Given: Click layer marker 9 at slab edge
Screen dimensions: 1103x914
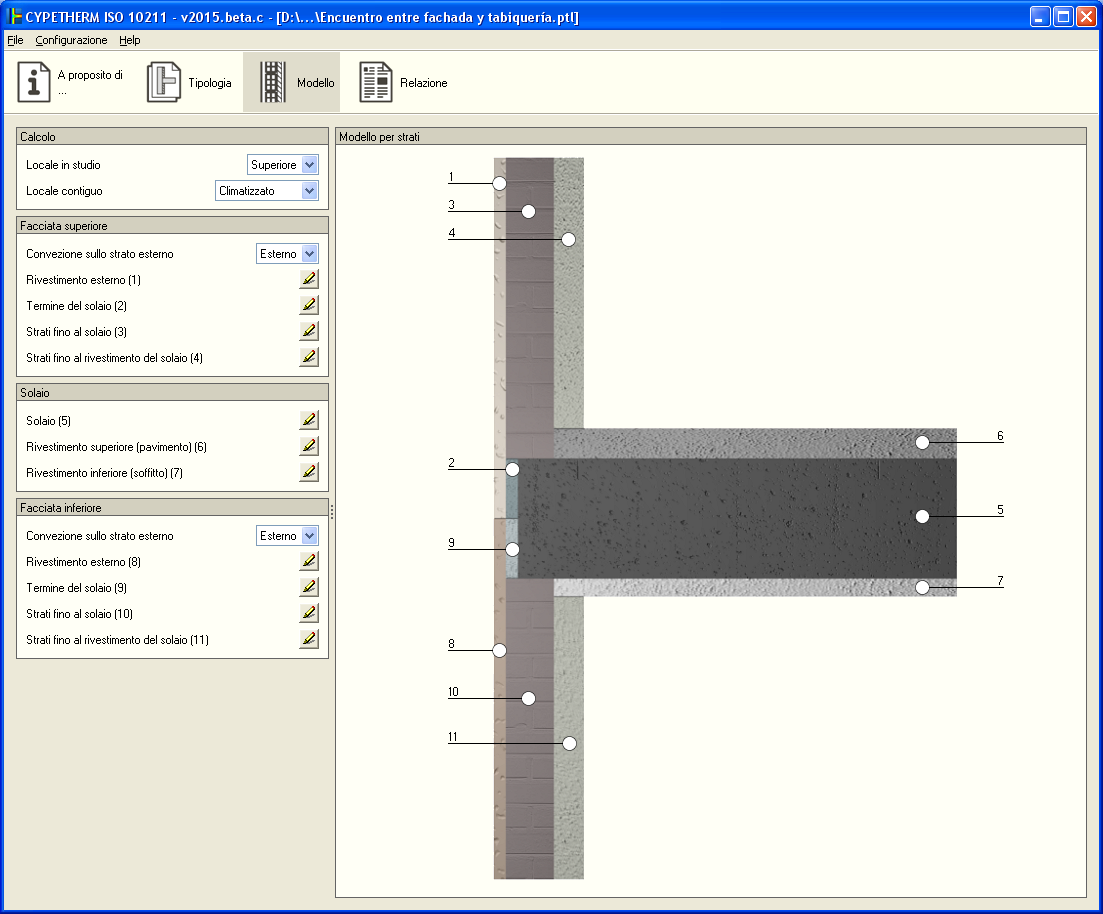Looking at the screenshot, I should click(512, 550).
